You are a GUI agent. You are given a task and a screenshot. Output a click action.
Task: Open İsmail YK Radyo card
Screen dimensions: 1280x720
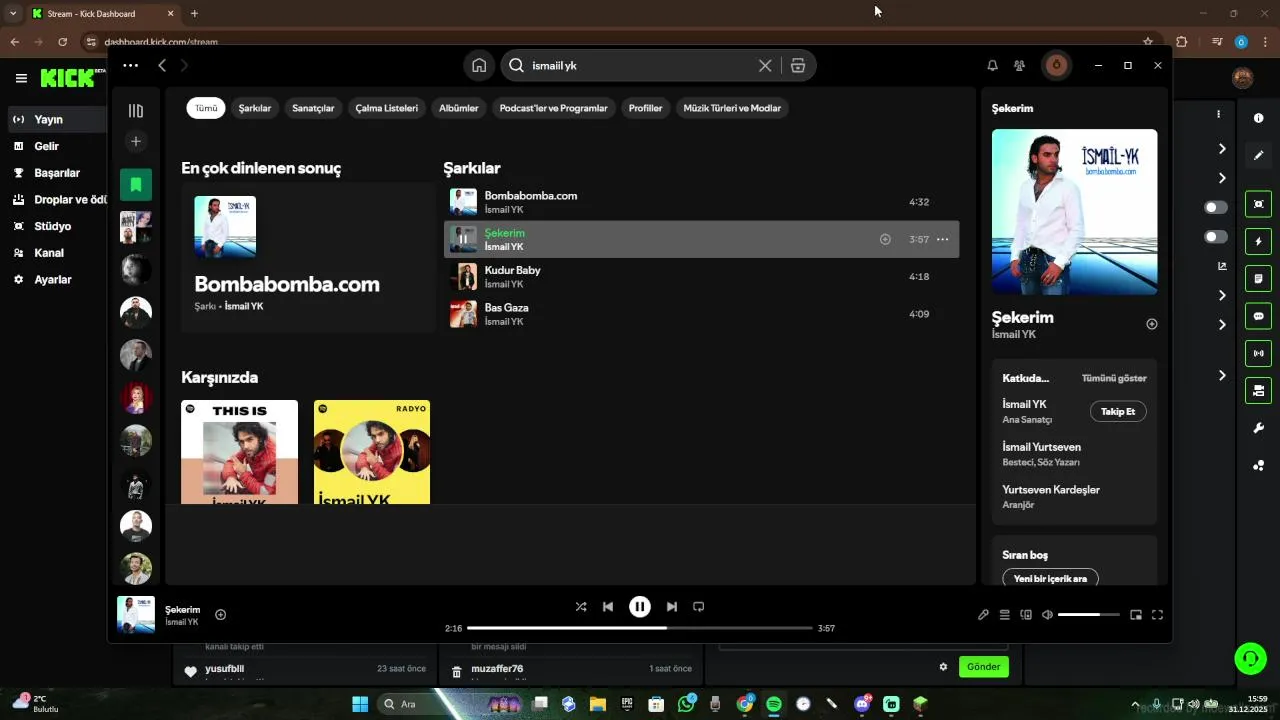(x=372, y=452)
